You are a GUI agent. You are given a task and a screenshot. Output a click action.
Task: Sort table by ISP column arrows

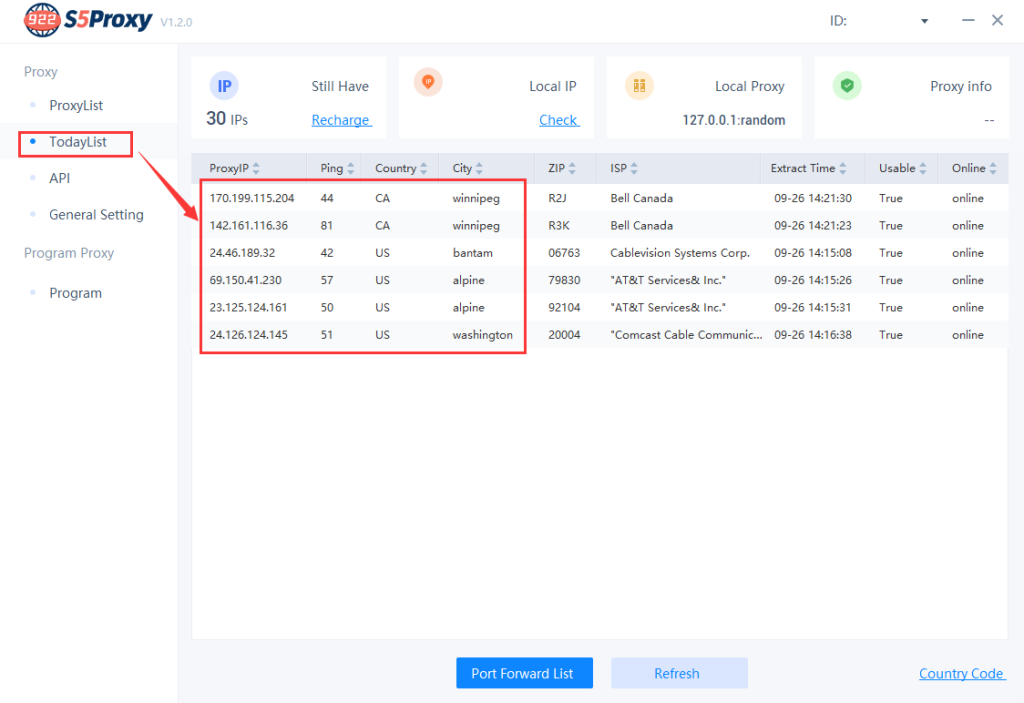click(x=633, y=168)
